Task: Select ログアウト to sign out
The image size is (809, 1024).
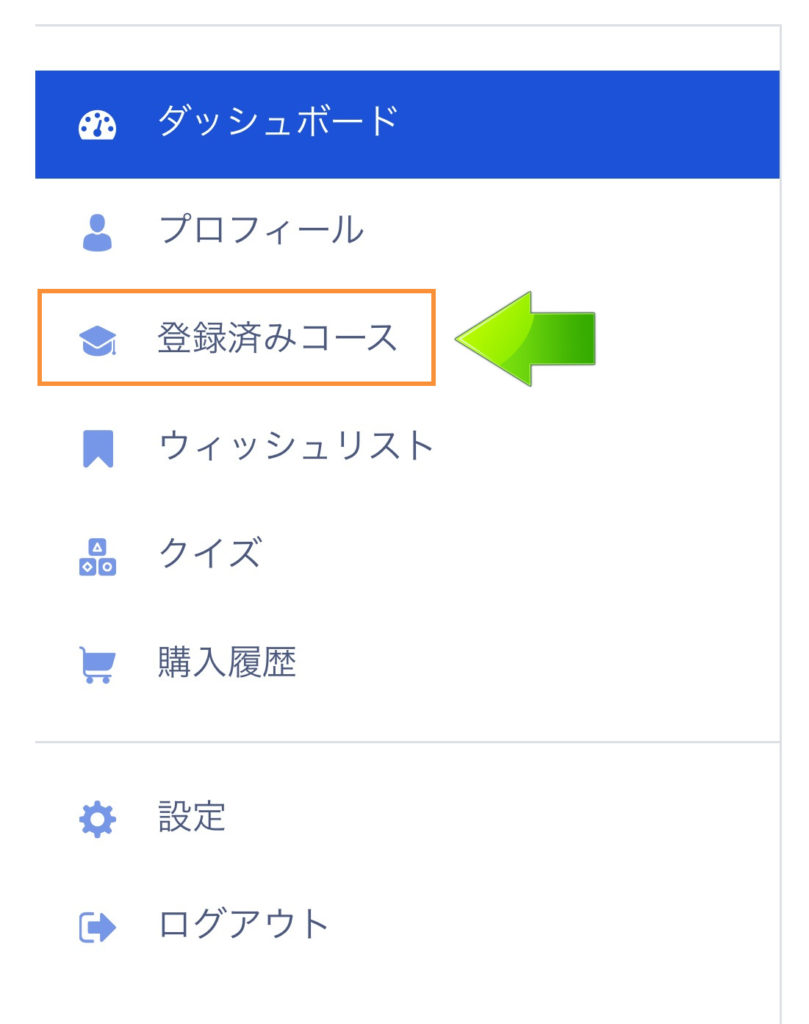Action: 244,924
